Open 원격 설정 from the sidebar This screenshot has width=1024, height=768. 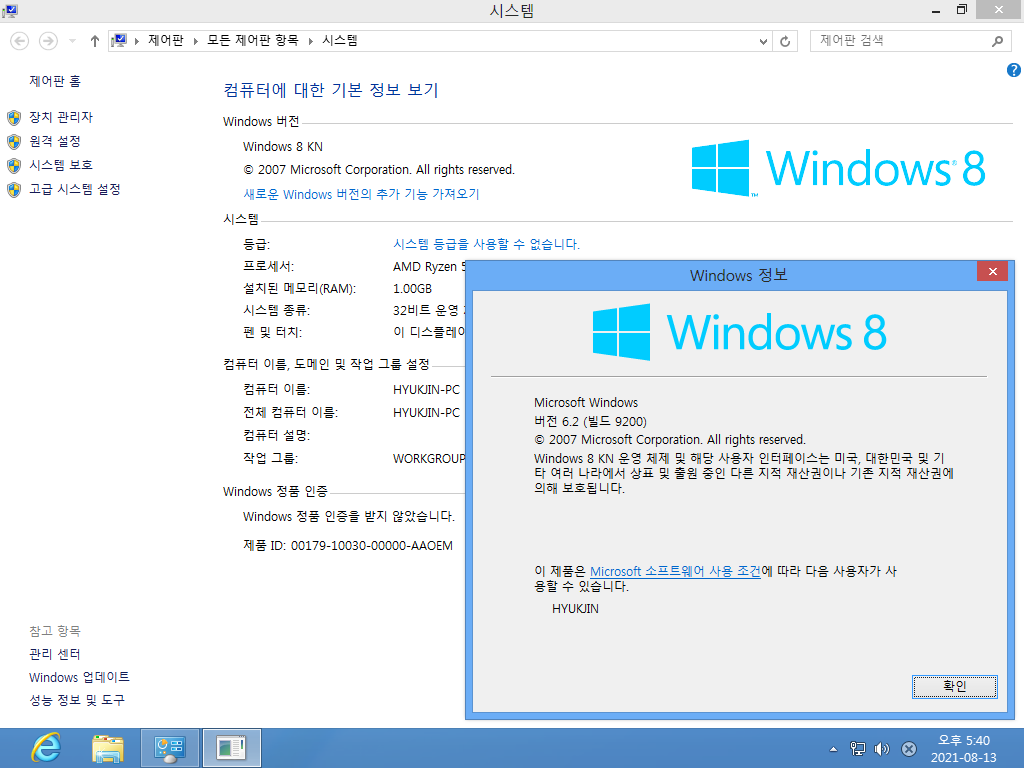55,141
